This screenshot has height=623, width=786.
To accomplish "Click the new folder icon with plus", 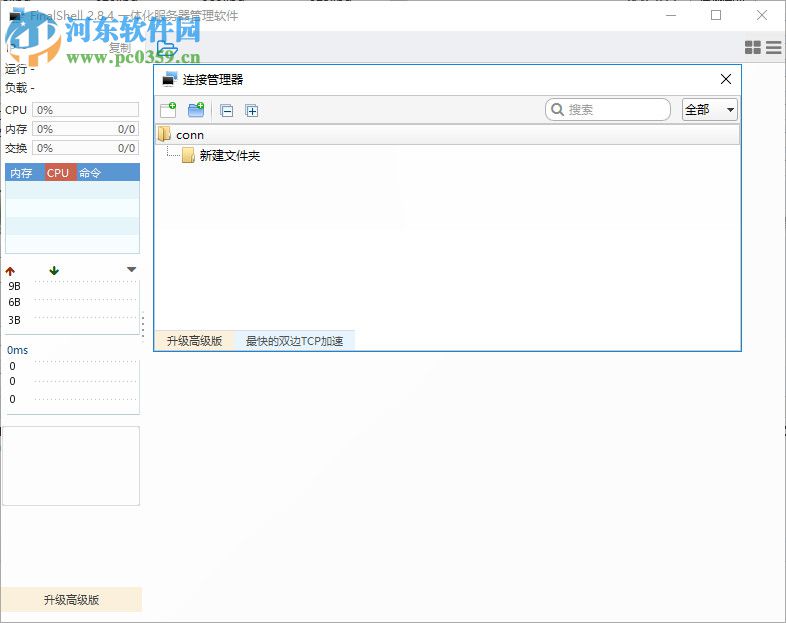I will (196, 110).
